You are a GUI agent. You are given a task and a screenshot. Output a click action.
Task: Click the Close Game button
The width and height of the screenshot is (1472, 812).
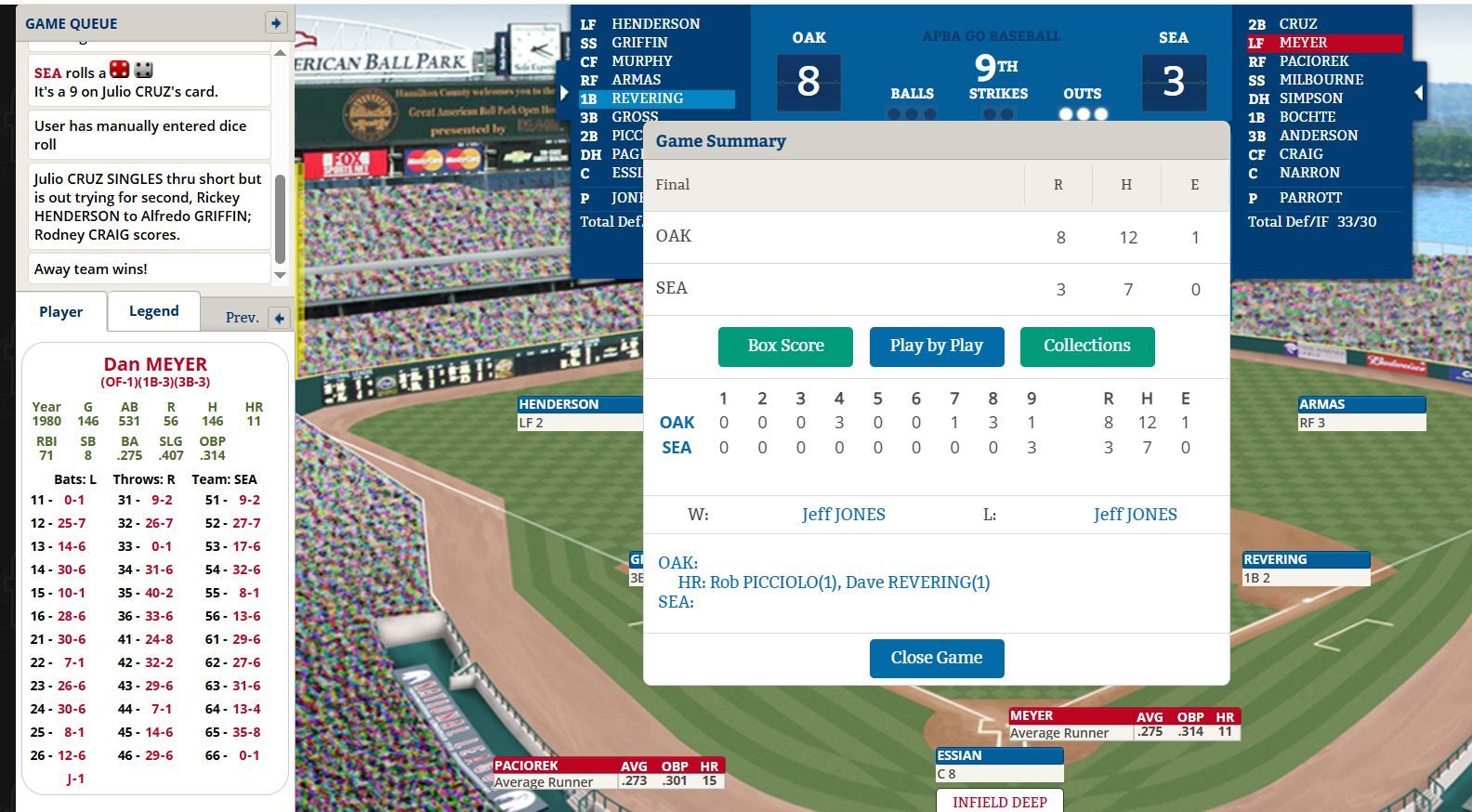click(x=937, y=658)
